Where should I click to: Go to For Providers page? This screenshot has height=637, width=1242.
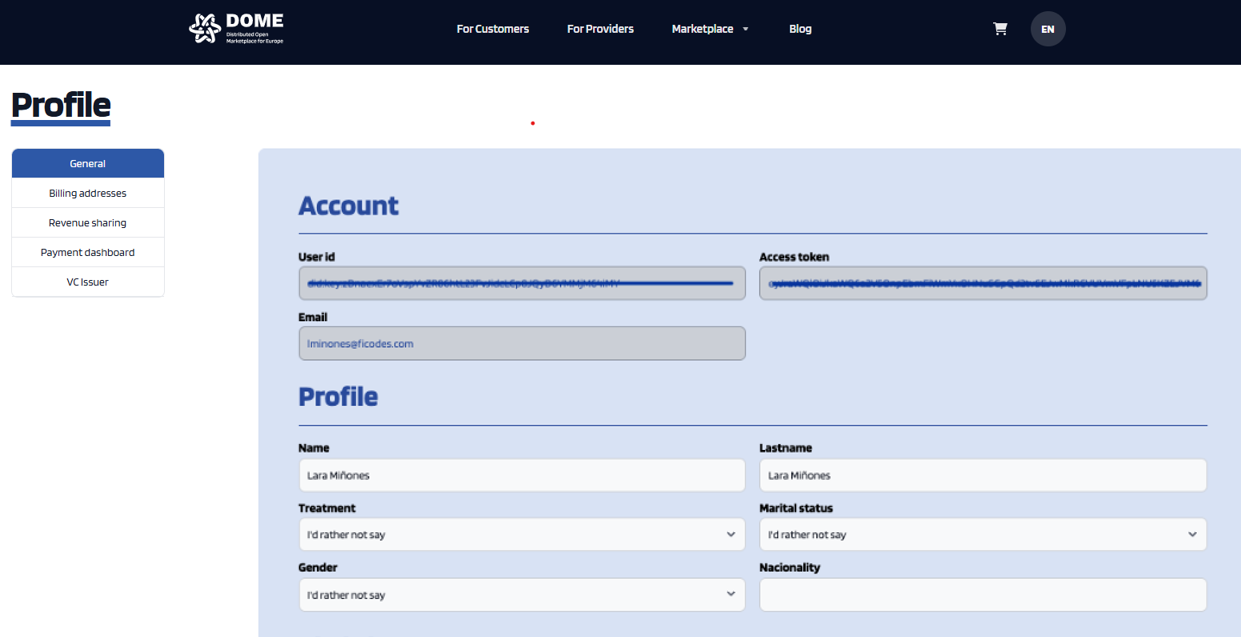tap(600, 29)
